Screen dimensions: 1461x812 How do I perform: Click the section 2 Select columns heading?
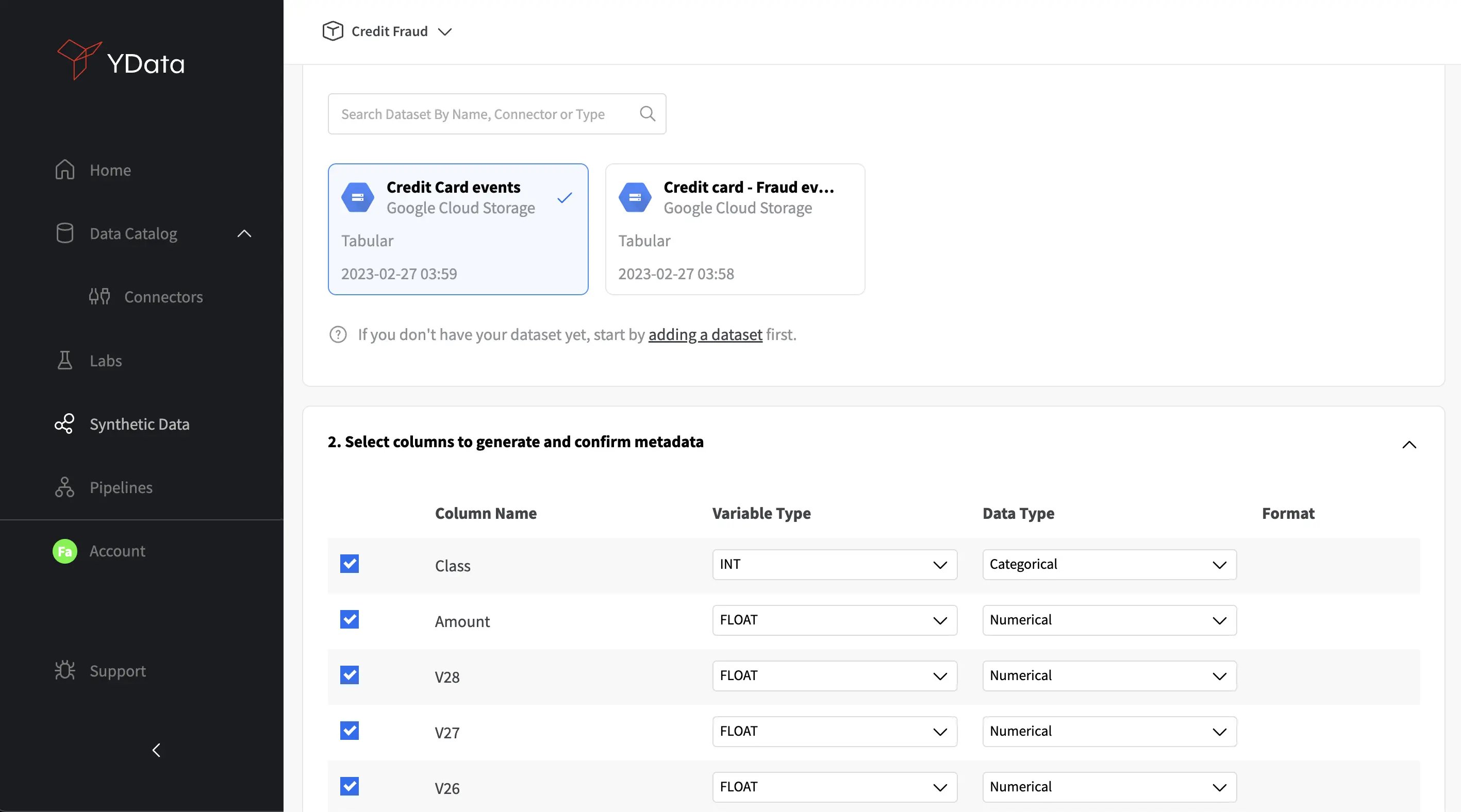tap(516, 442)
